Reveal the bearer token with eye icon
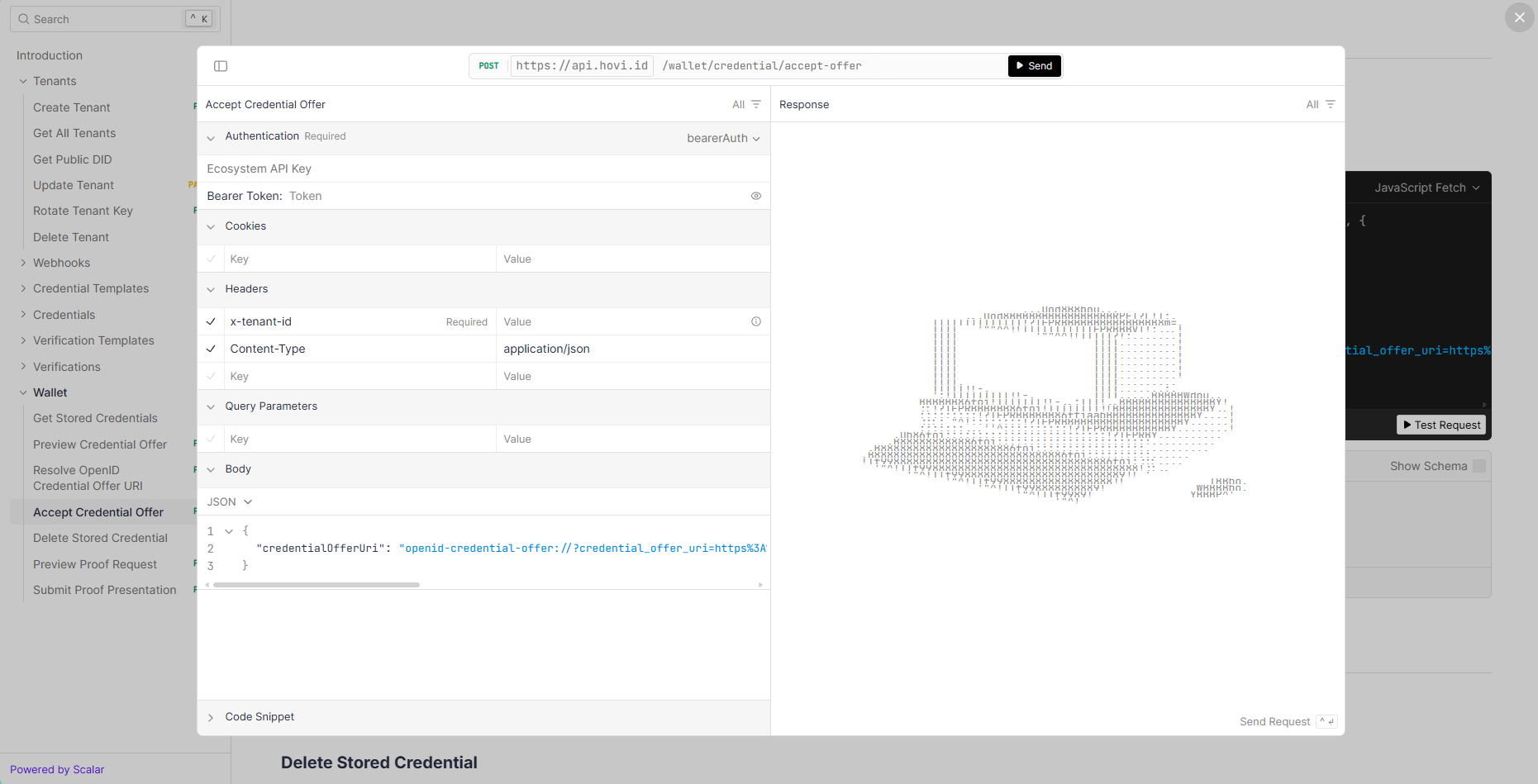 [x=755, y=196]
